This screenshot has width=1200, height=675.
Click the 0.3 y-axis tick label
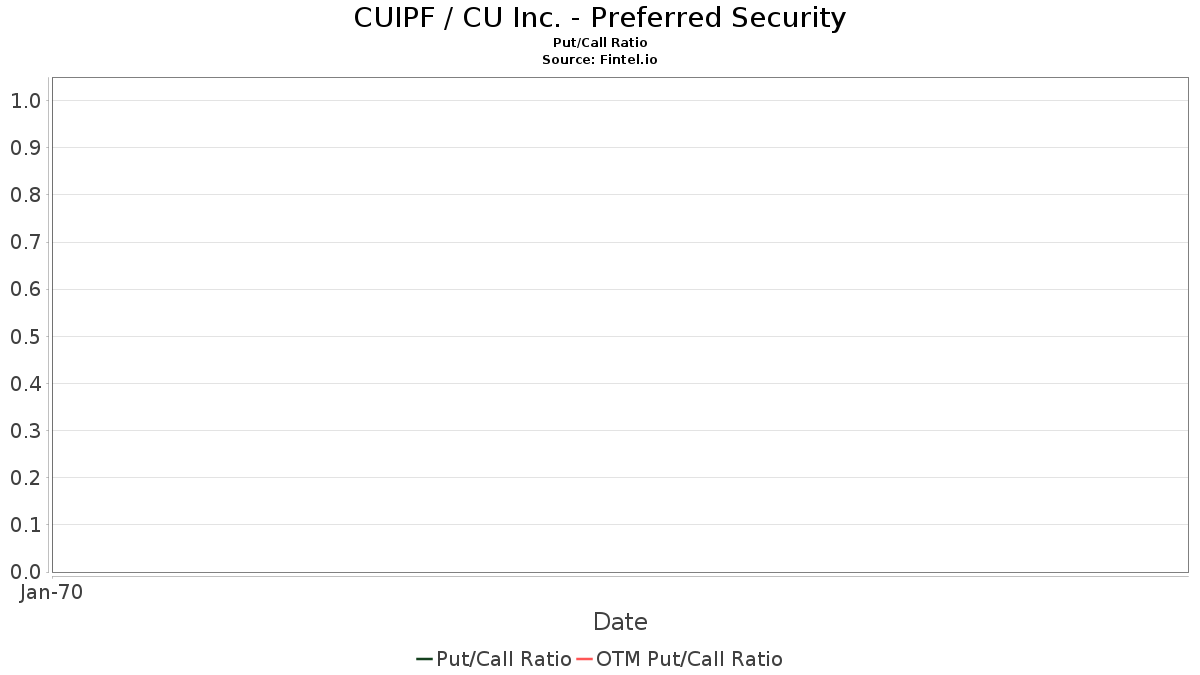[25, 431]
